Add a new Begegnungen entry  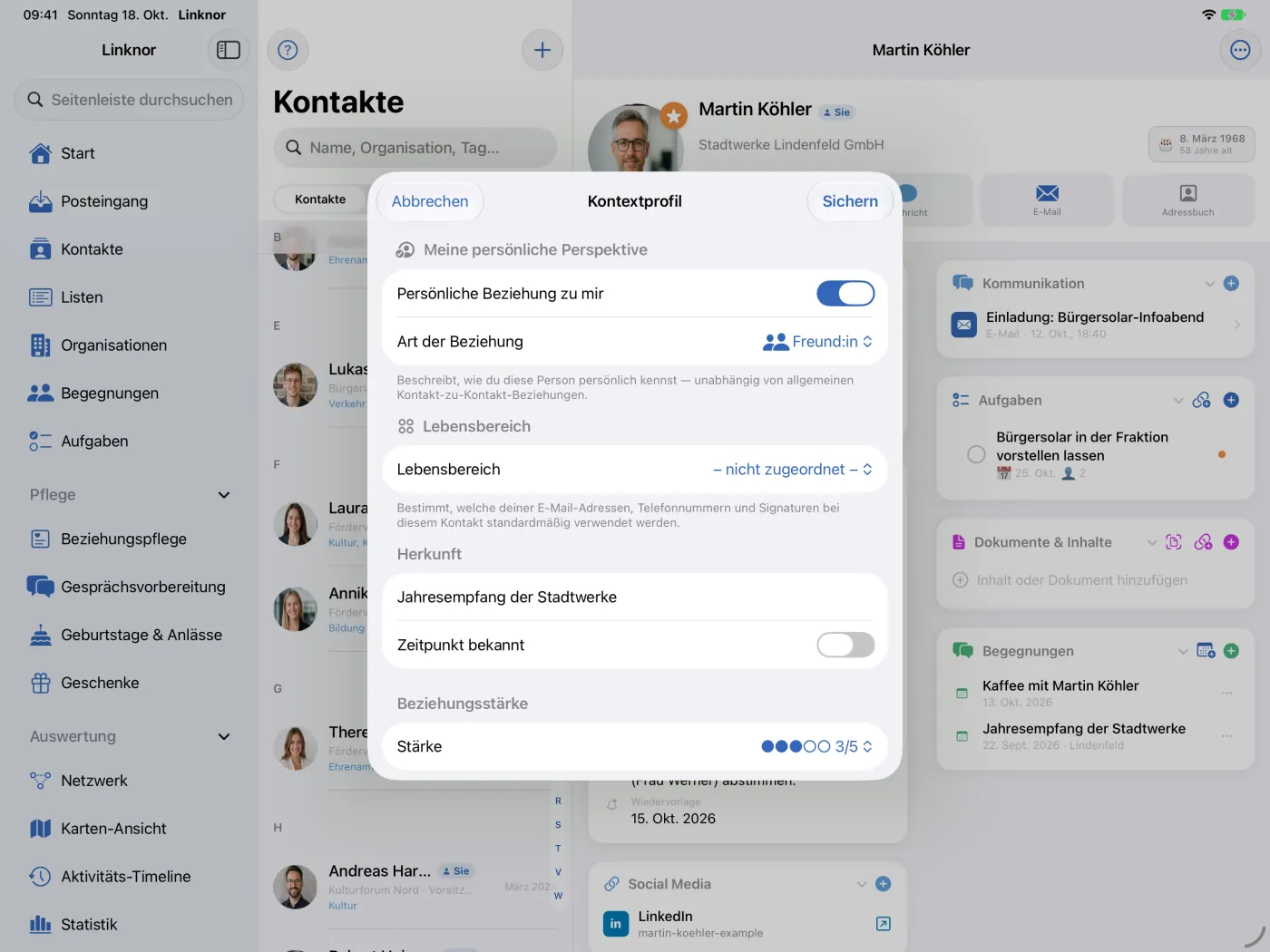click(1231, 651)
